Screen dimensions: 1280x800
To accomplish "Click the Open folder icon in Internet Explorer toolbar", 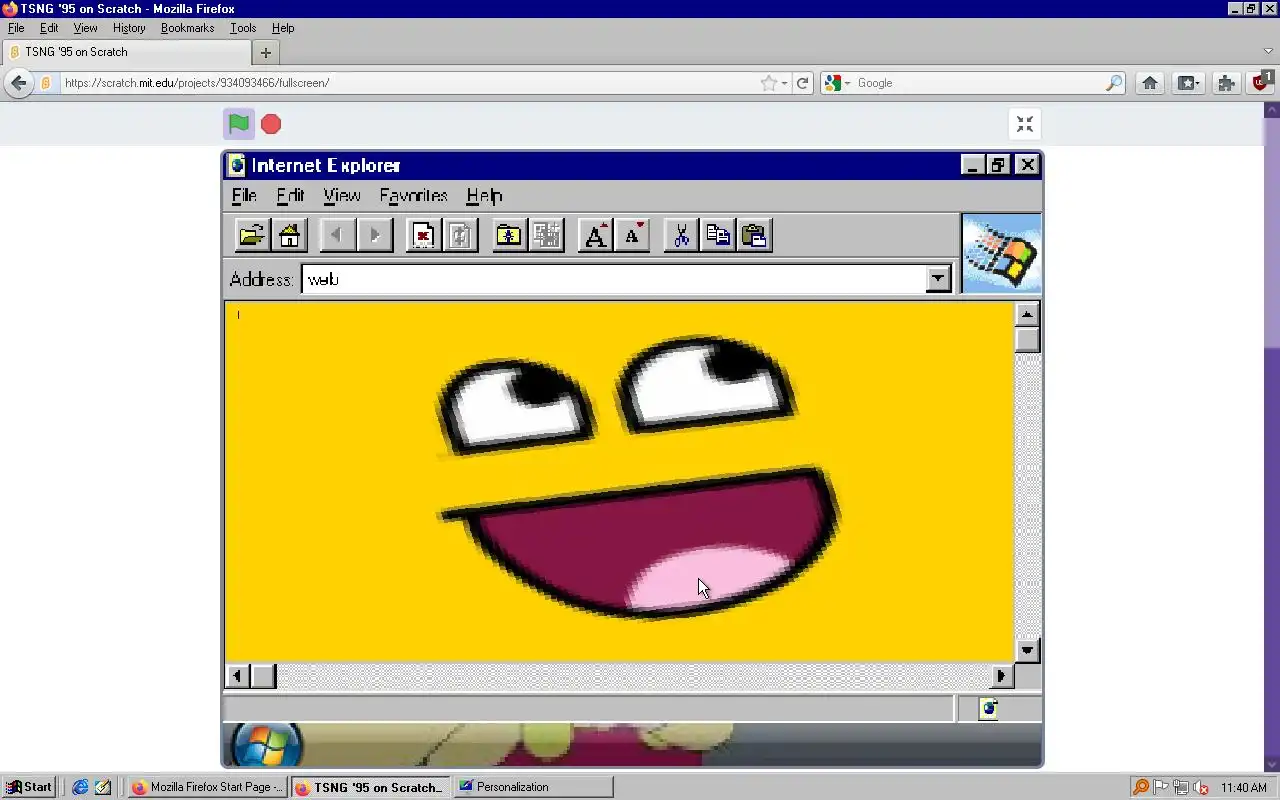I will [251, 235].
